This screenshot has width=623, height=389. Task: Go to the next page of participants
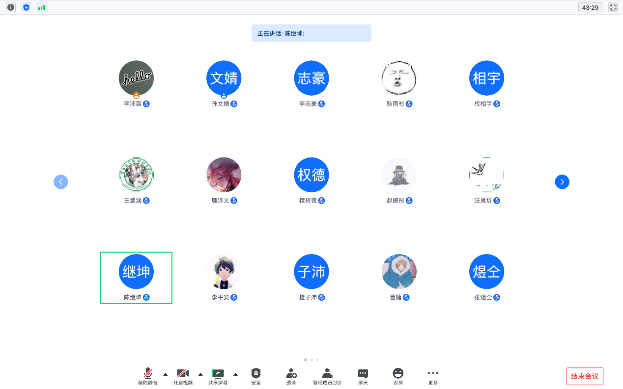coord(562,182)
